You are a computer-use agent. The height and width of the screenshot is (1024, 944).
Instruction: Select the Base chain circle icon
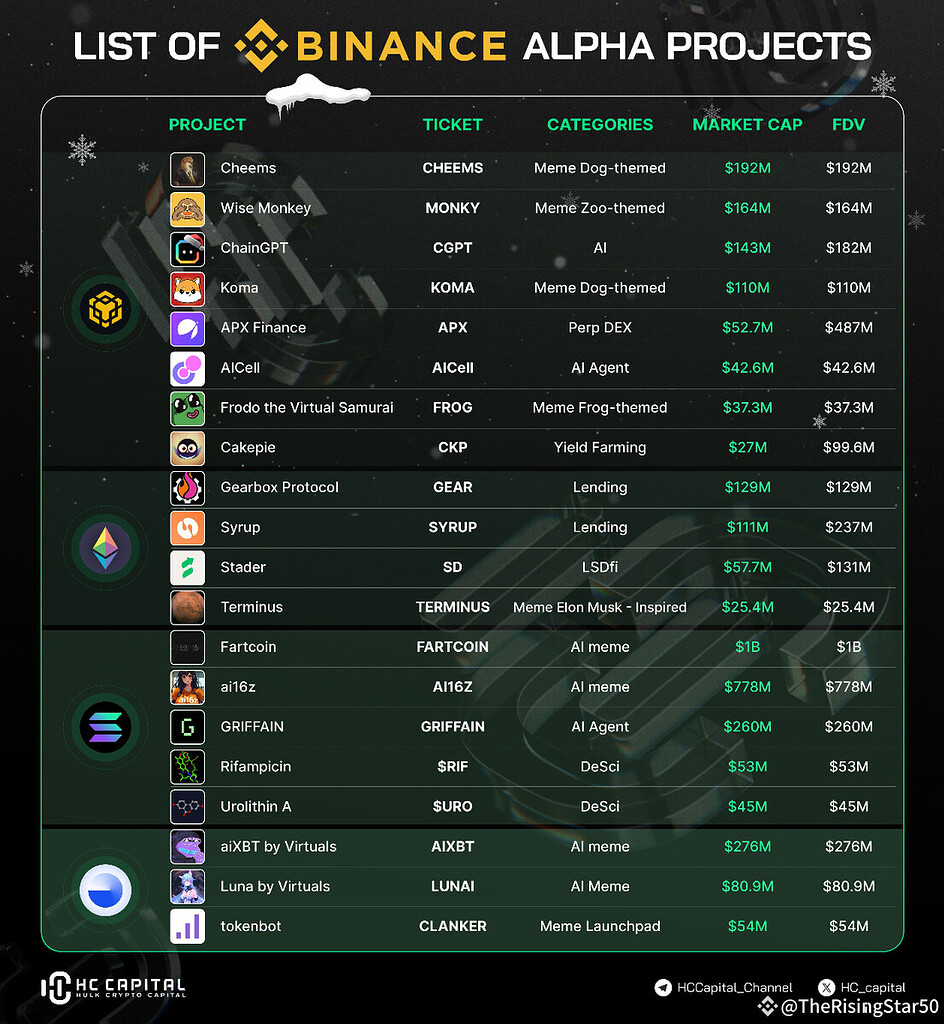(105, 889)
